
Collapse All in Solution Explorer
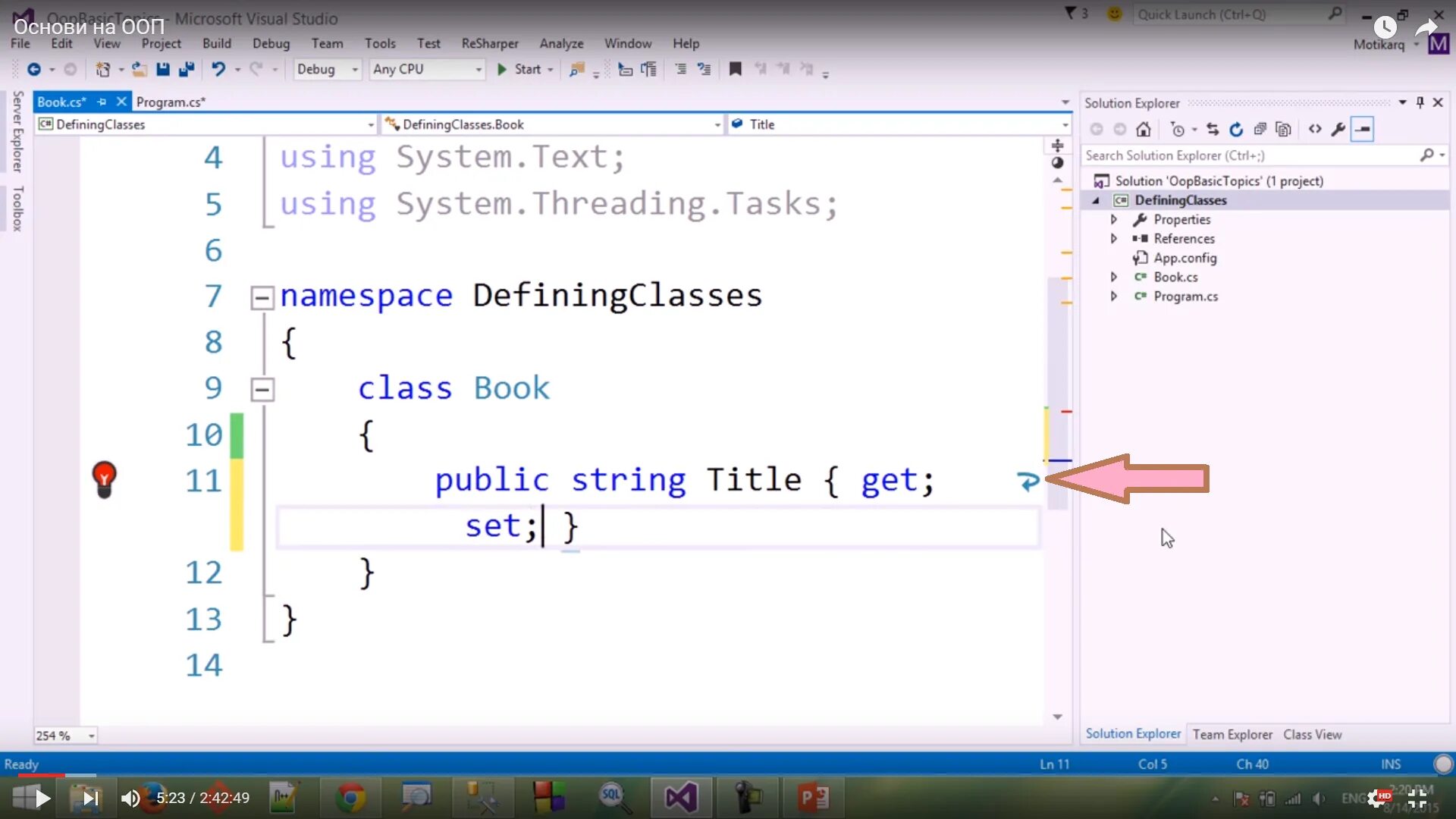point(1260,130)
